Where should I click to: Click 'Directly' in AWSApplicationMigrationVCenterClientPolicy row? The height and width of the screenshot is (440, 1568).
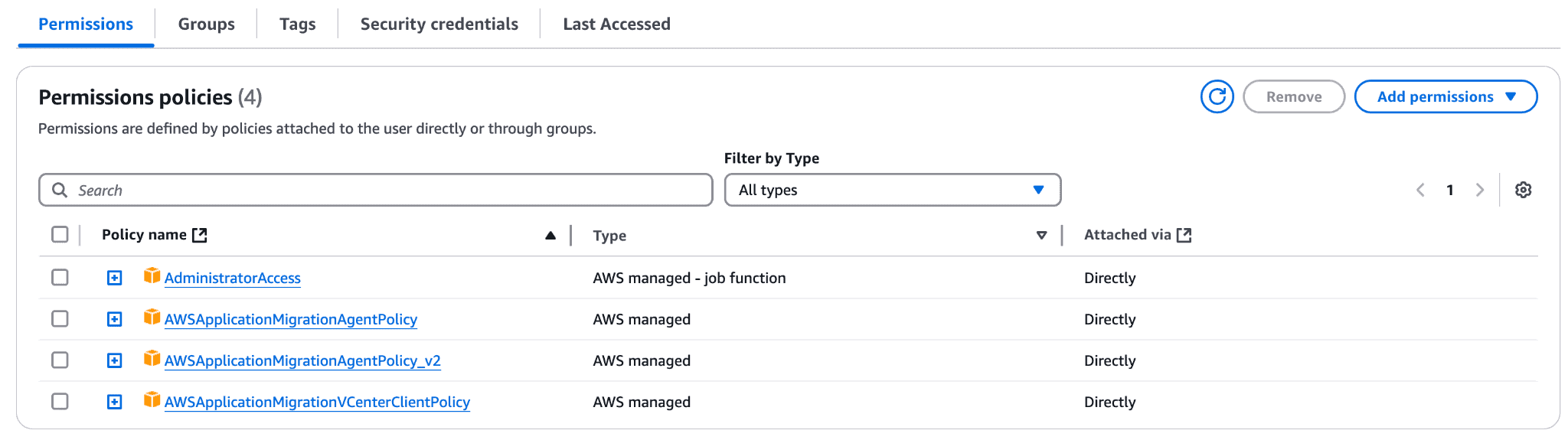[1110, 402]
